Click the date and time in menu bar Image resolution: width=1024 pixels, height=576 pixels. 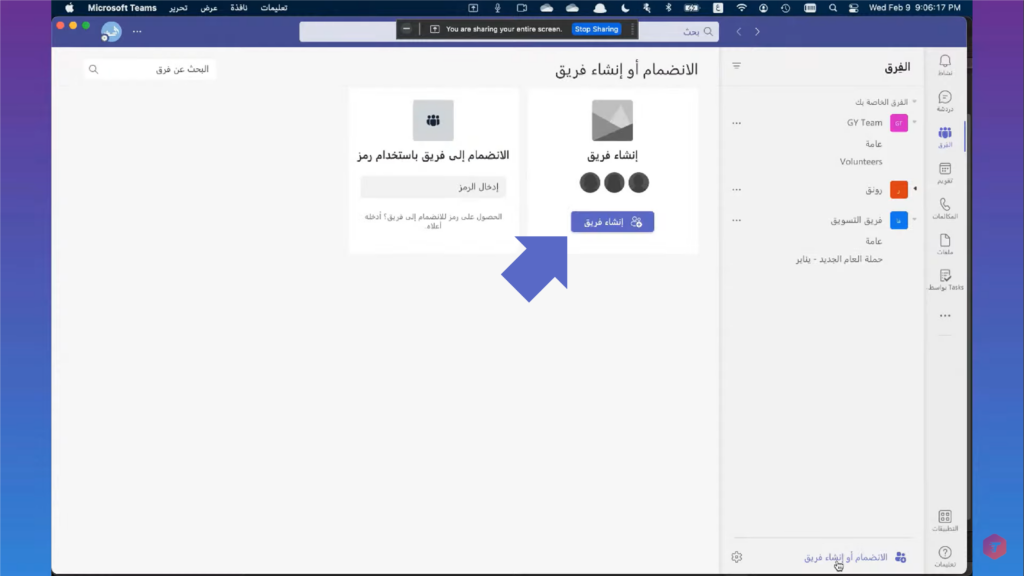[914, 8]
